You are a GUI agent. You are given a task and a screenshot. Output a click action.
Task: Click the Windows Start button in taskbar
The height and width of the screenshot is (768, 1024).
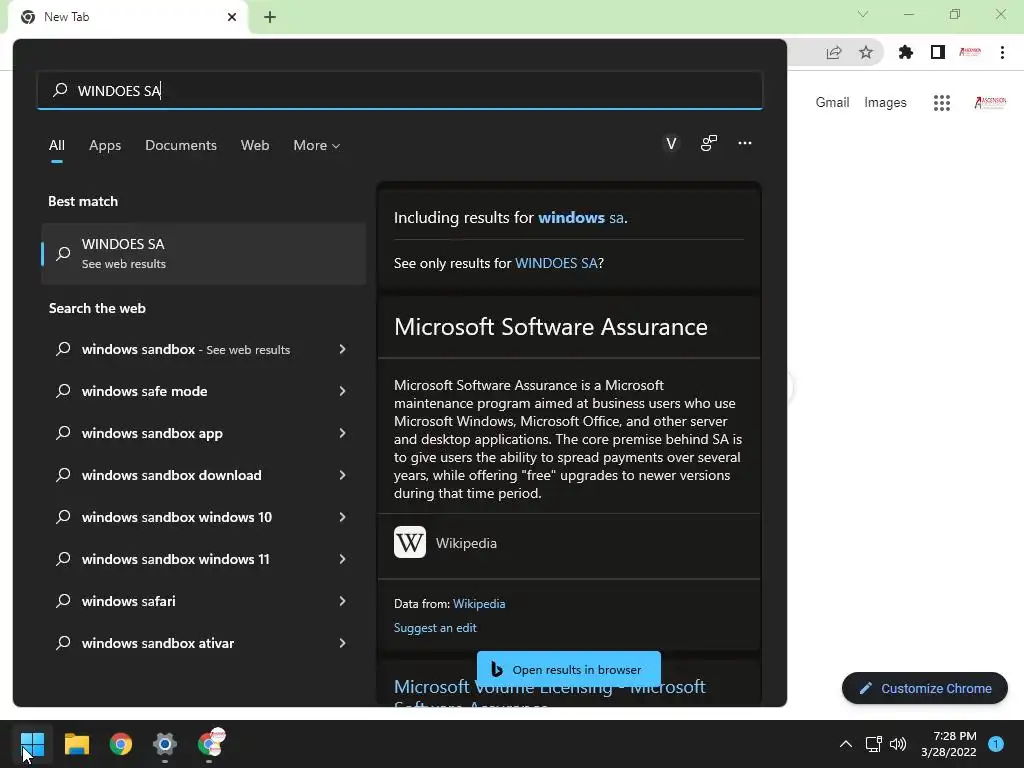[x=32, y=744]
